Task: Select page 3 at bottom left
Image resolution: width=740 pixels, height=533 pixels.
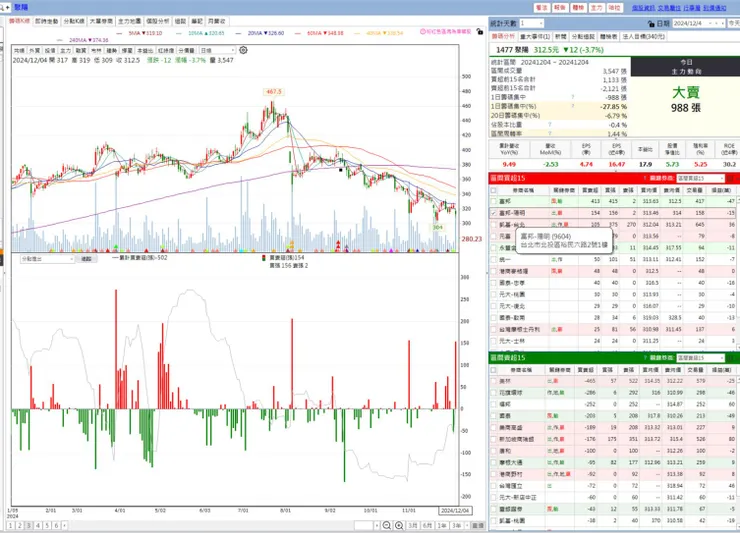Action: [29, 525]
